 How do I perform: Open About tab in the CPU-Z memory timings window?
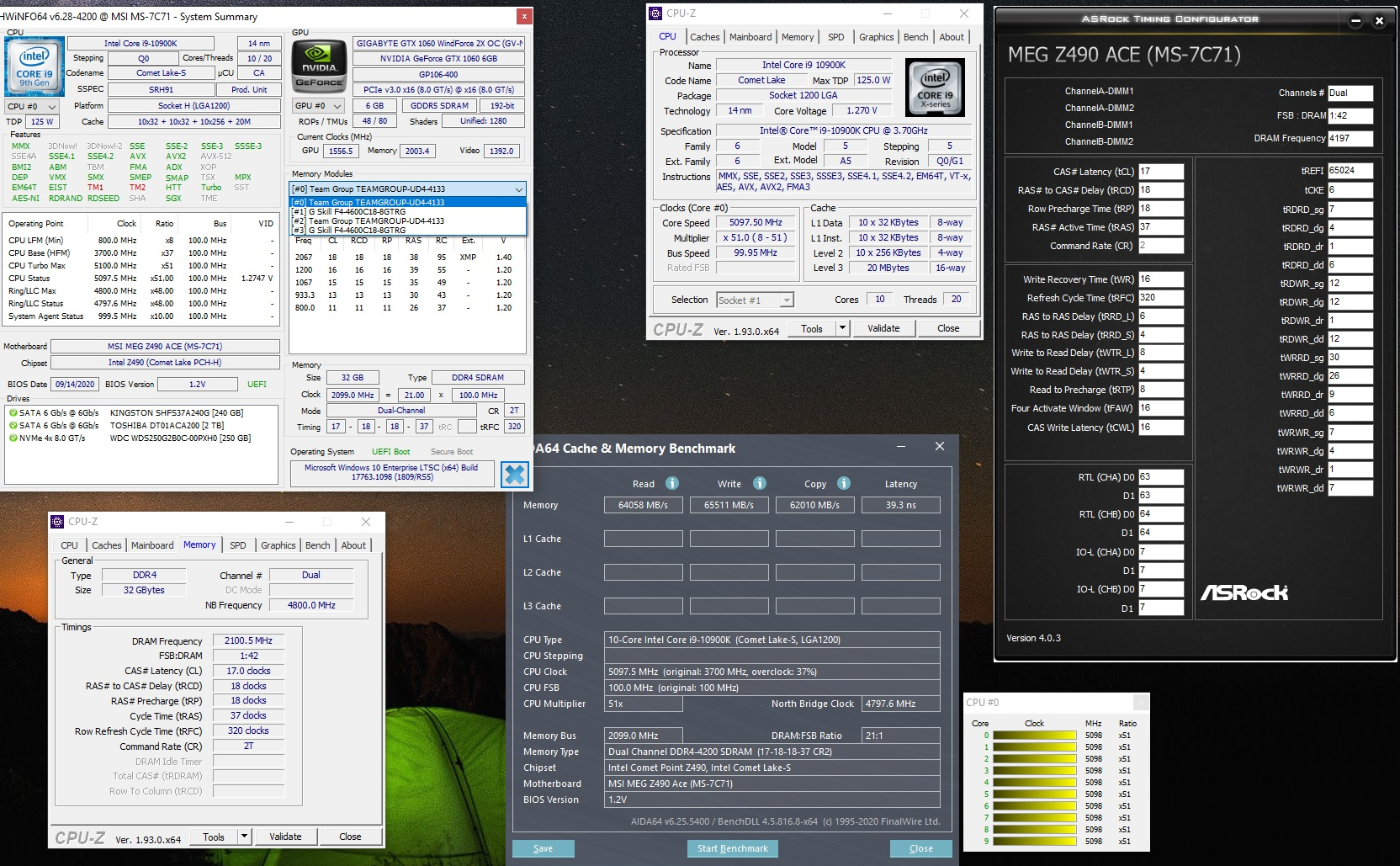pos(353,545)
